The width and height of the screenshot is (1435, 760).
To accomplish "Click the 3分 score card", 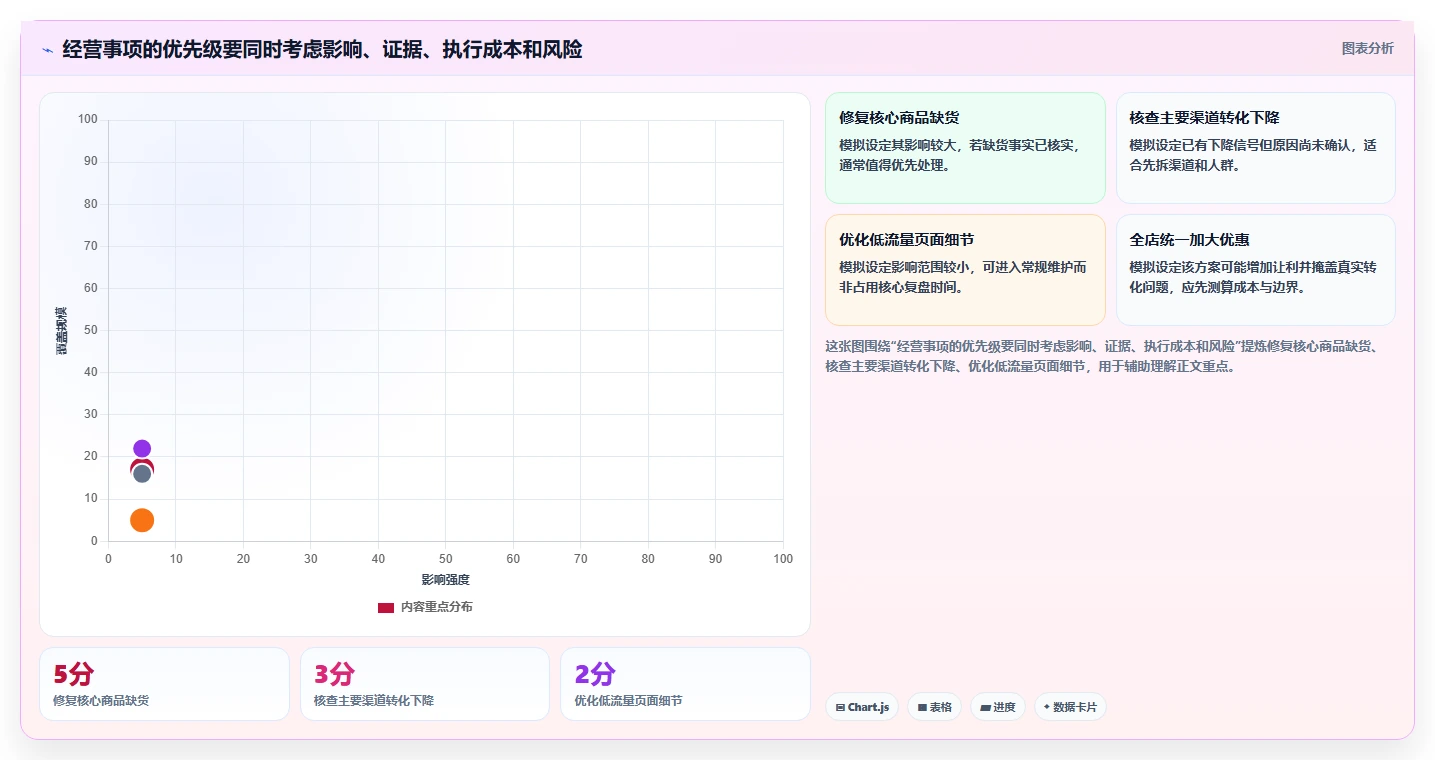I will (x=425, y=684).
